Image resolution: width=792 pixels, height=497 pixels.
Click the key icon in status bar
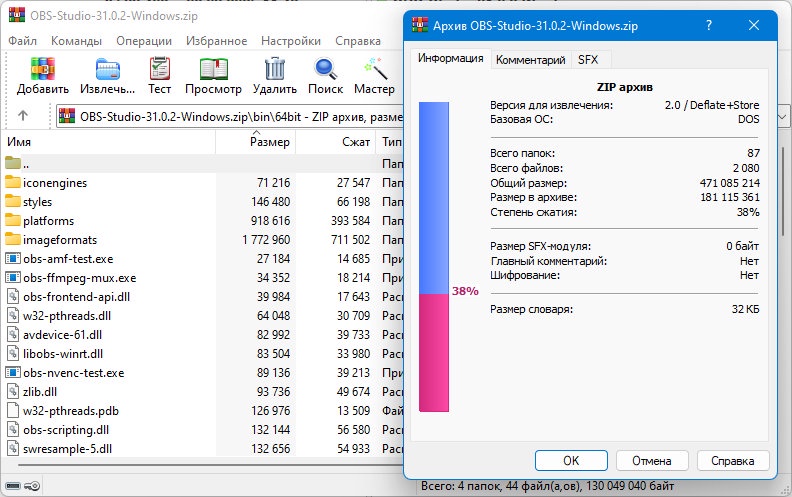(x=32, y=486)
